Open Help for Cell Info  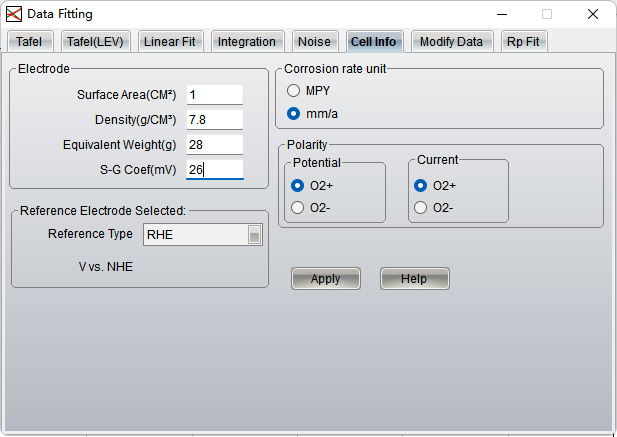pyautogui.click(x=414, y=279)
